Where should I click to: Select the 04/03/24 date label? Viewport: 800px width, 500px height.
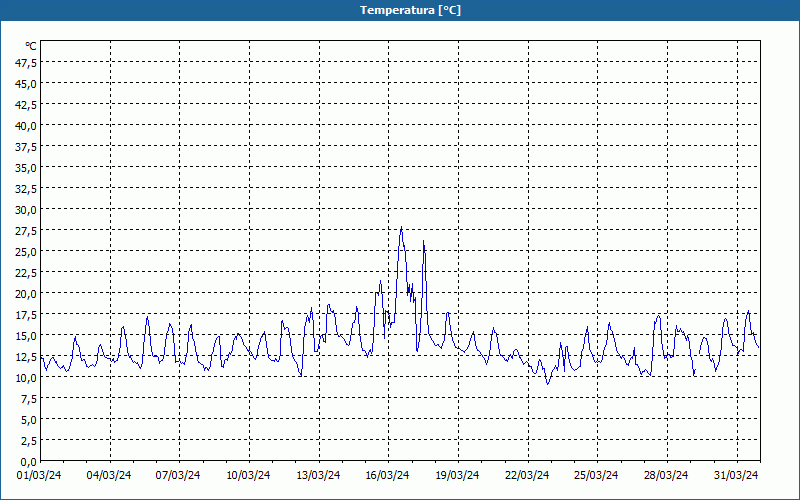click(x=109, y=476)
